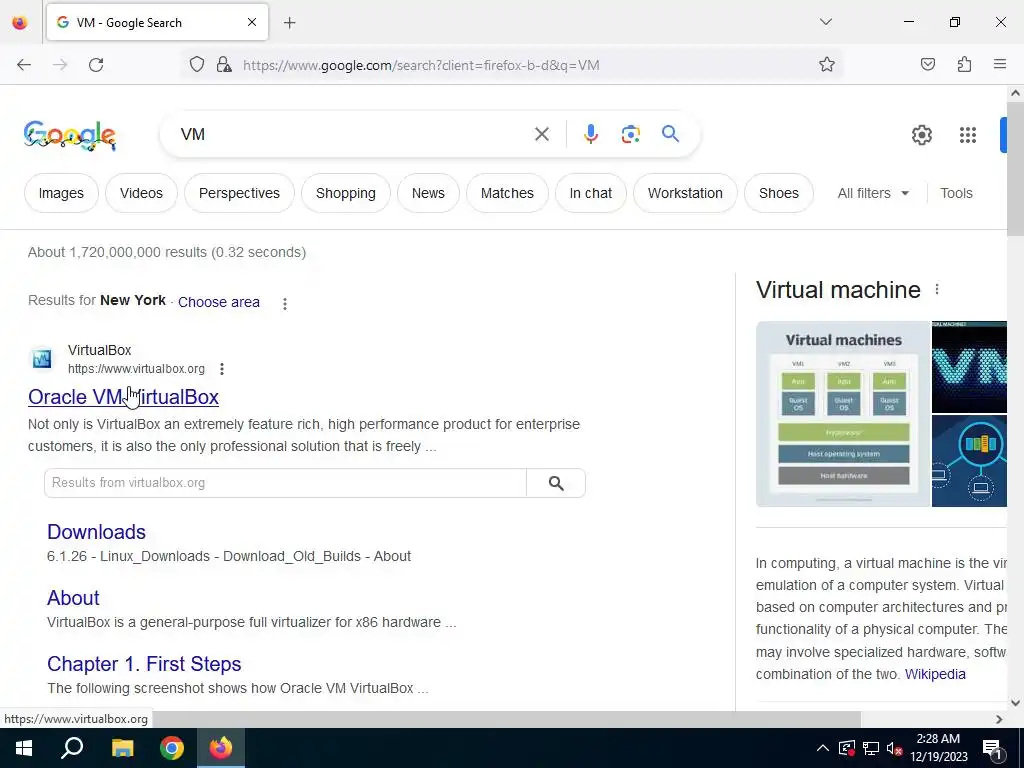Open Google quick settings gear

click(x=921, y=135)
